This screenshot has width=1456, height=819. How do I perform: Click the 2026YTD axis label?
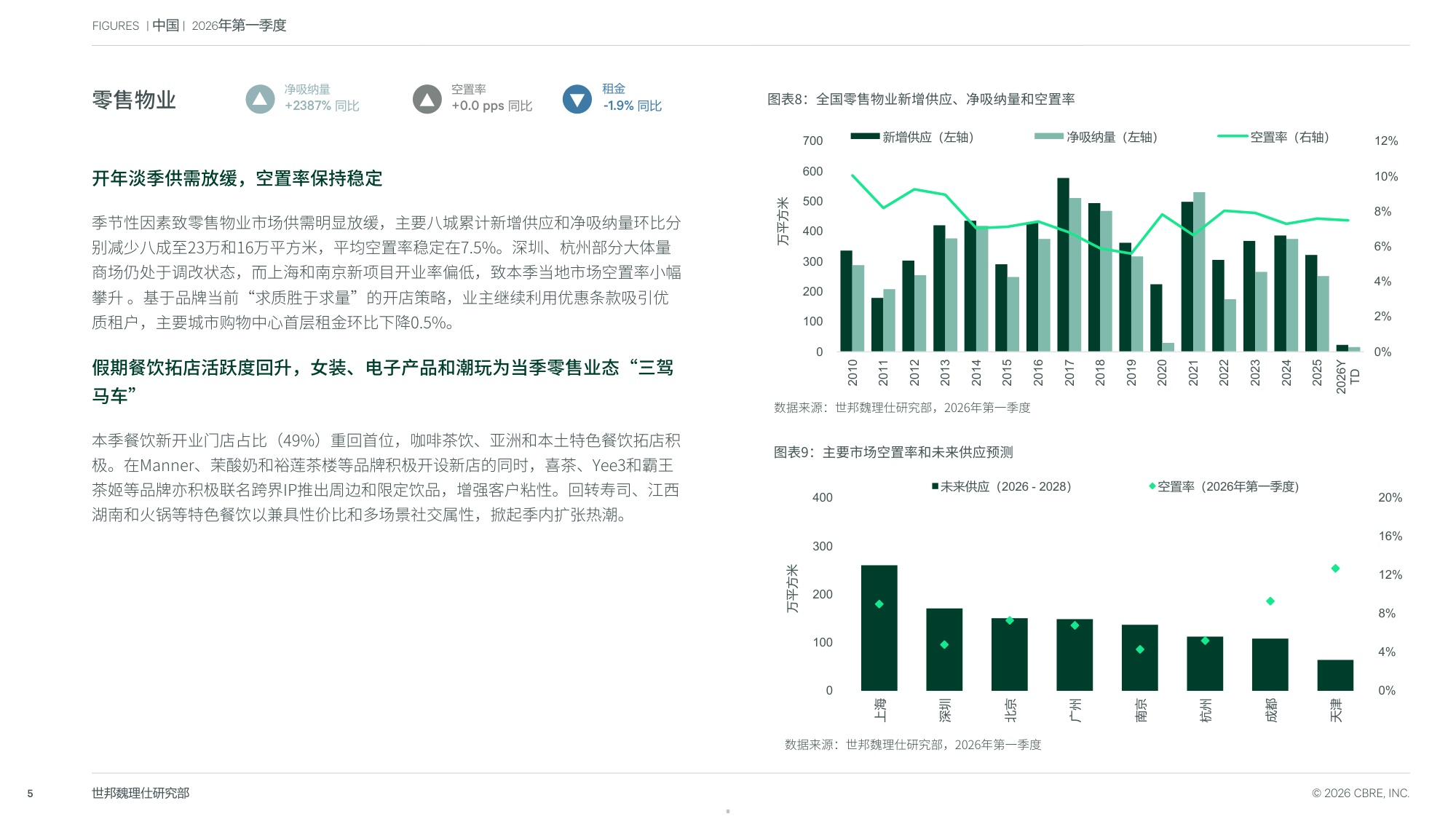click(x=1348, y=376)
